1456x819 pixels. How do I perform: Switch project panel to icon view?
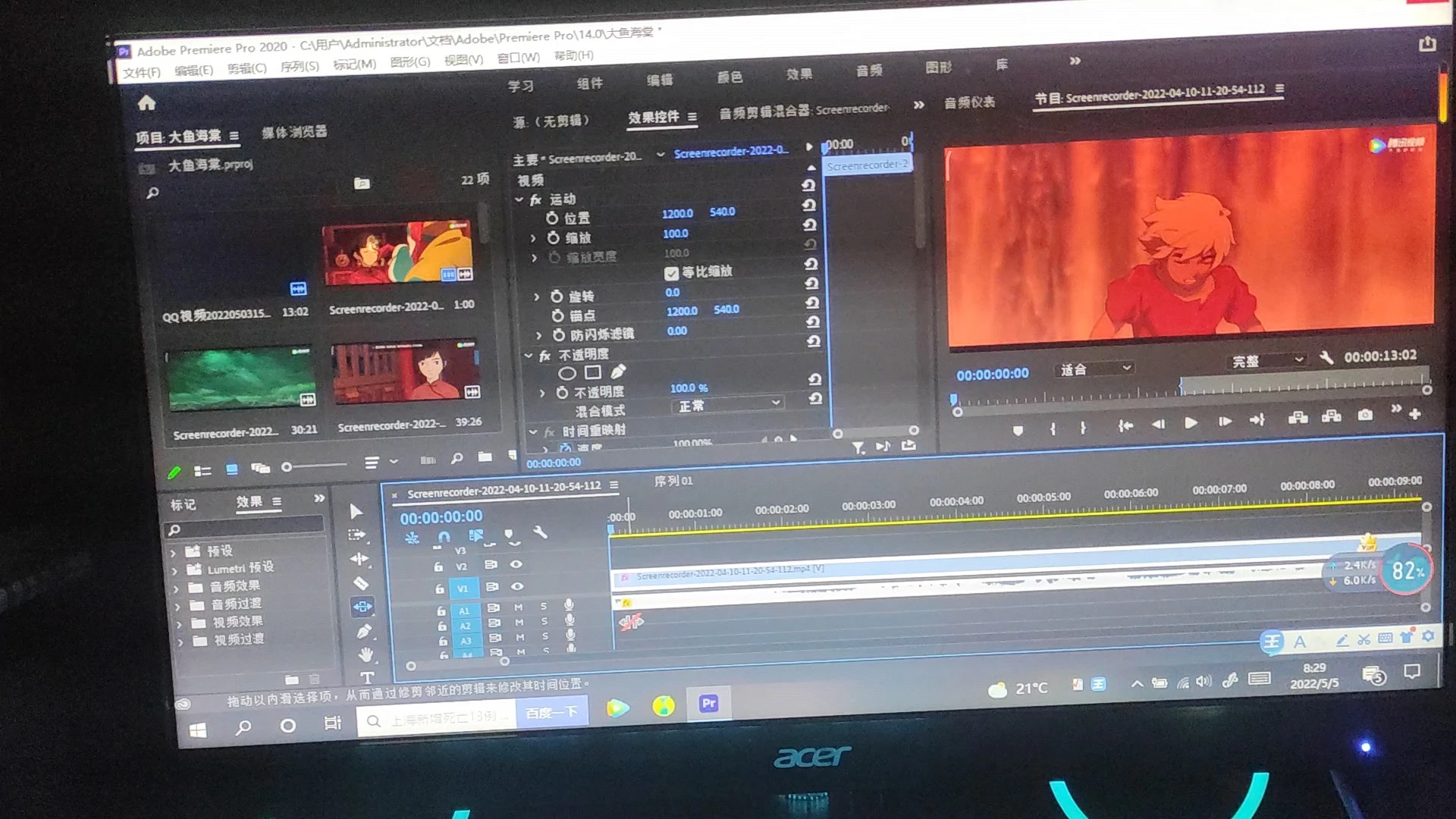point(231,469)
